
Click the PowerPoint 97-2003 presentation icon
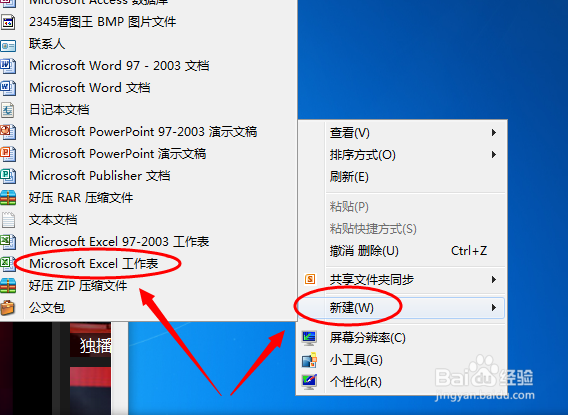[x=8, y=132]
